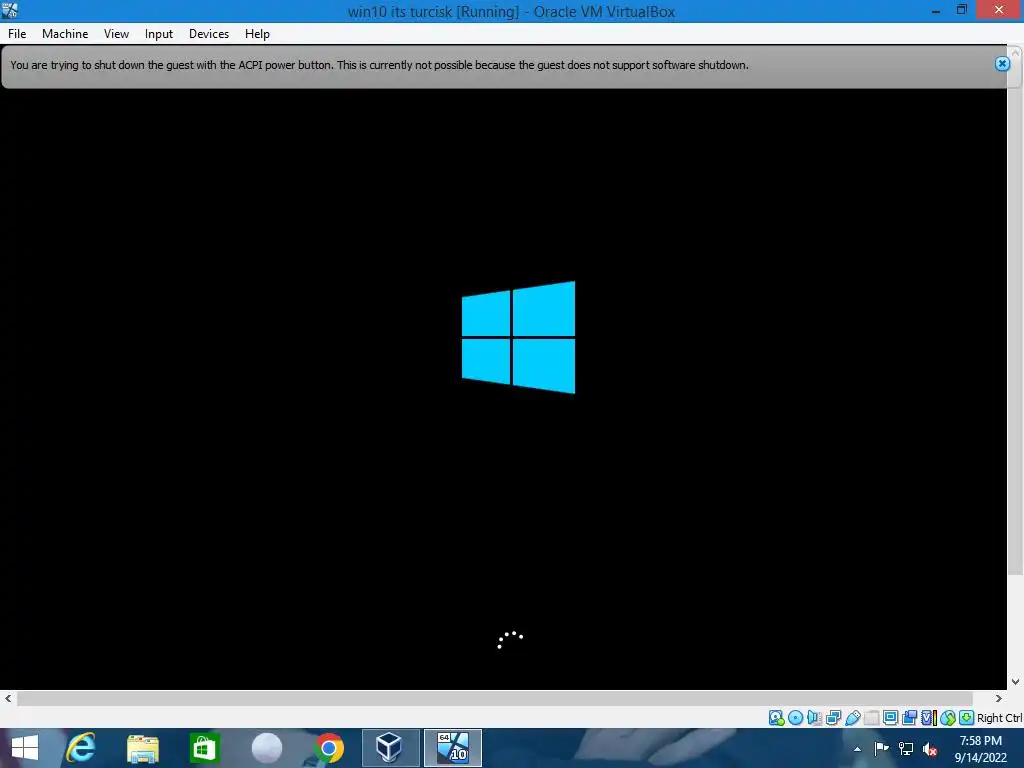Image resolution: width=1024 pixels, height=768 pixels.
Task: Click the vertical scrollbar thumb
Action: point(1016,318)
